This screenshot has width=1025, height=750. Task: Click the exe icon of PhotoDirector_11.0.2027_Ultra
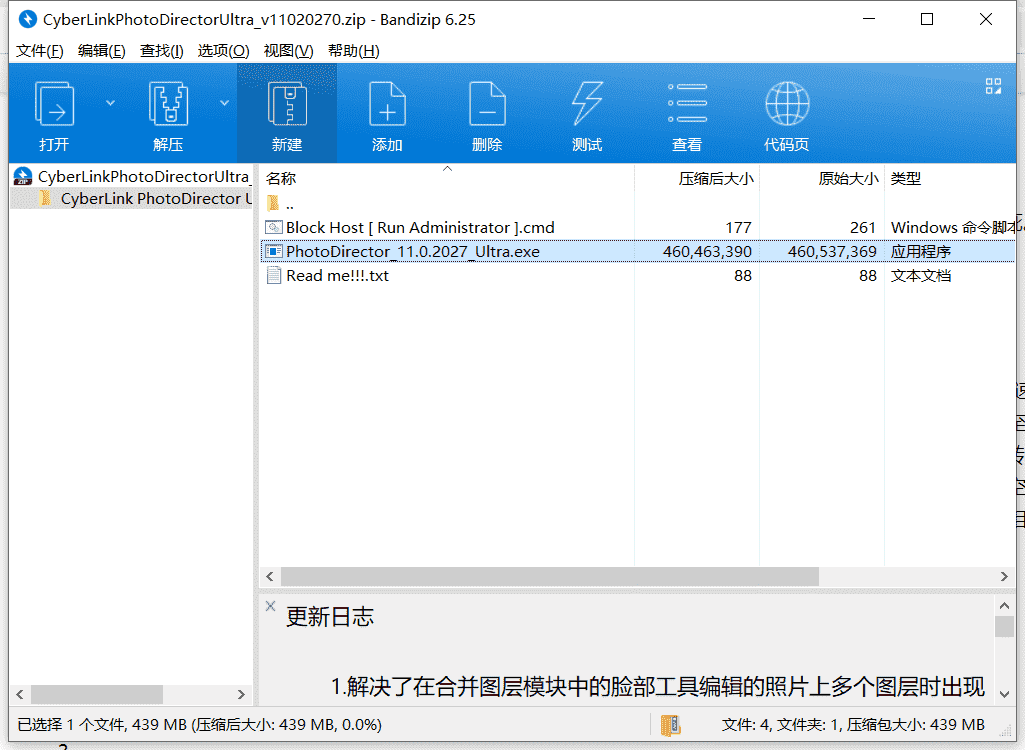[x=273, y=252]
